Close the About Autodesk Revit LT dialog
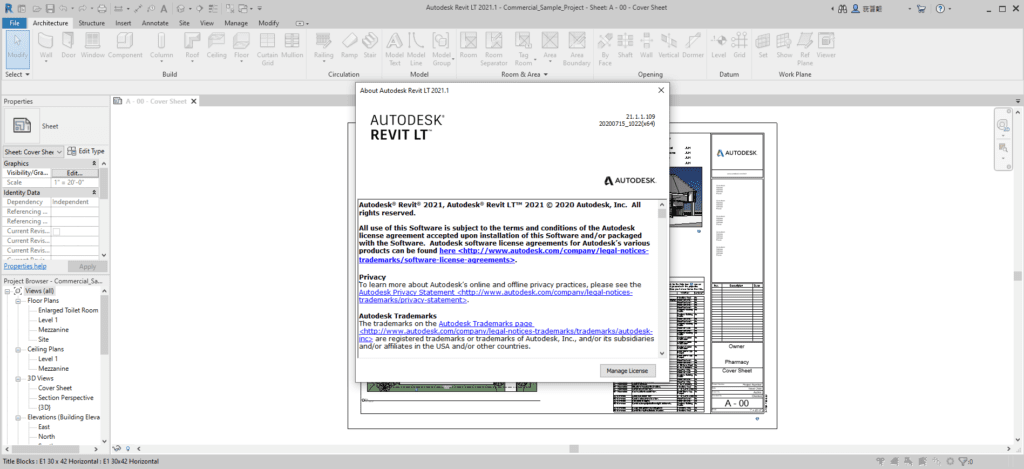Viewport: 1024px width, 469px height. 661,90
